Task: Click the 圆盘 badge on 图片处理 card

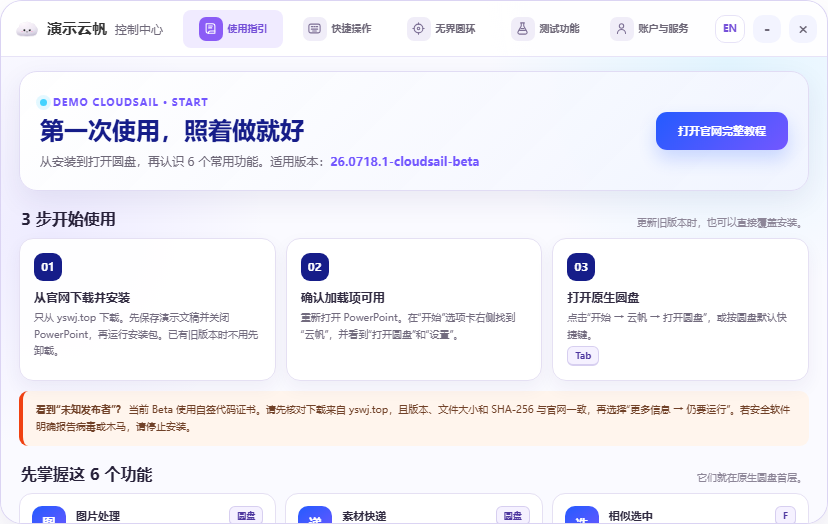Action: [x=246, y=516]
